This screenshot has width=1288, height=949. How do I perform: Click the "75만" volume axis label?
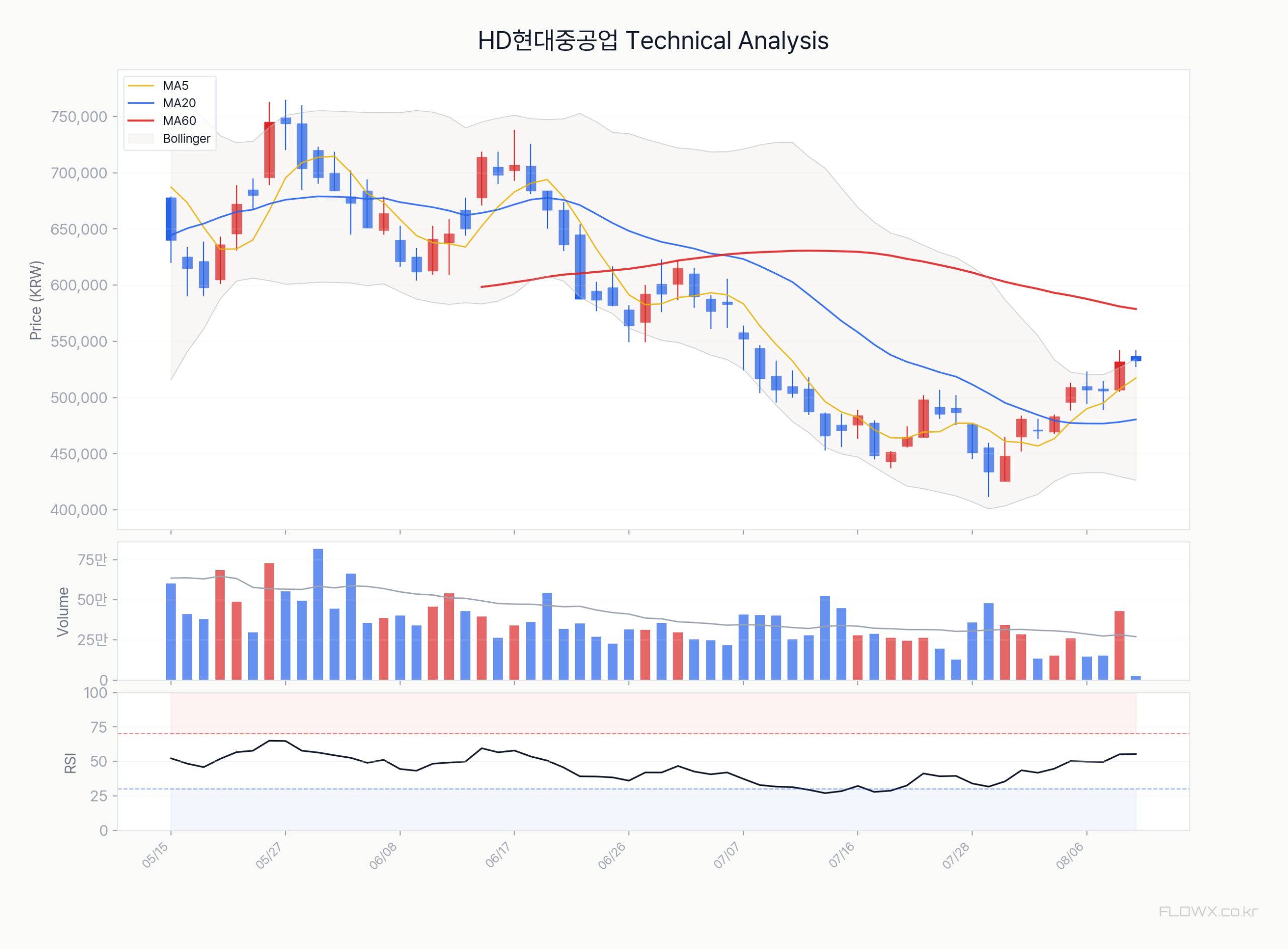coord(93,560)
